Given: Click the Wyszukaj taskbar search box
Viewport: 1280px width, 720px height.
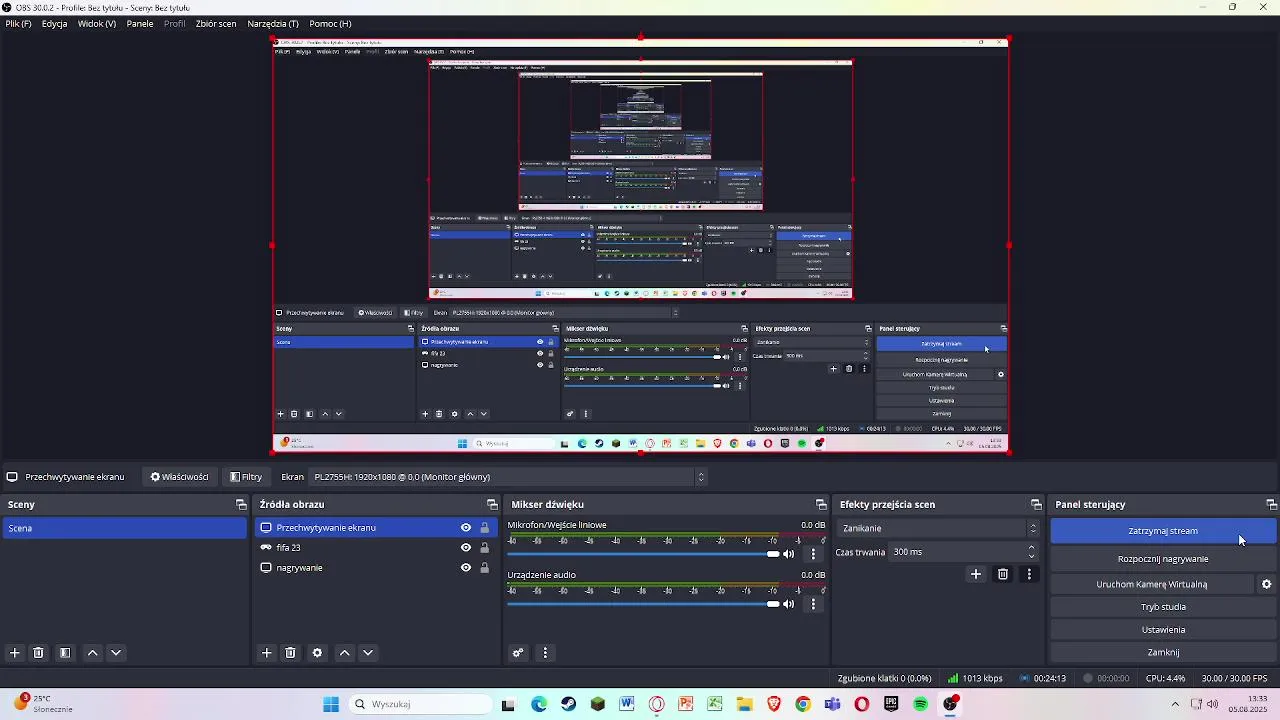Looking at the screenshot, I should 420,704.
